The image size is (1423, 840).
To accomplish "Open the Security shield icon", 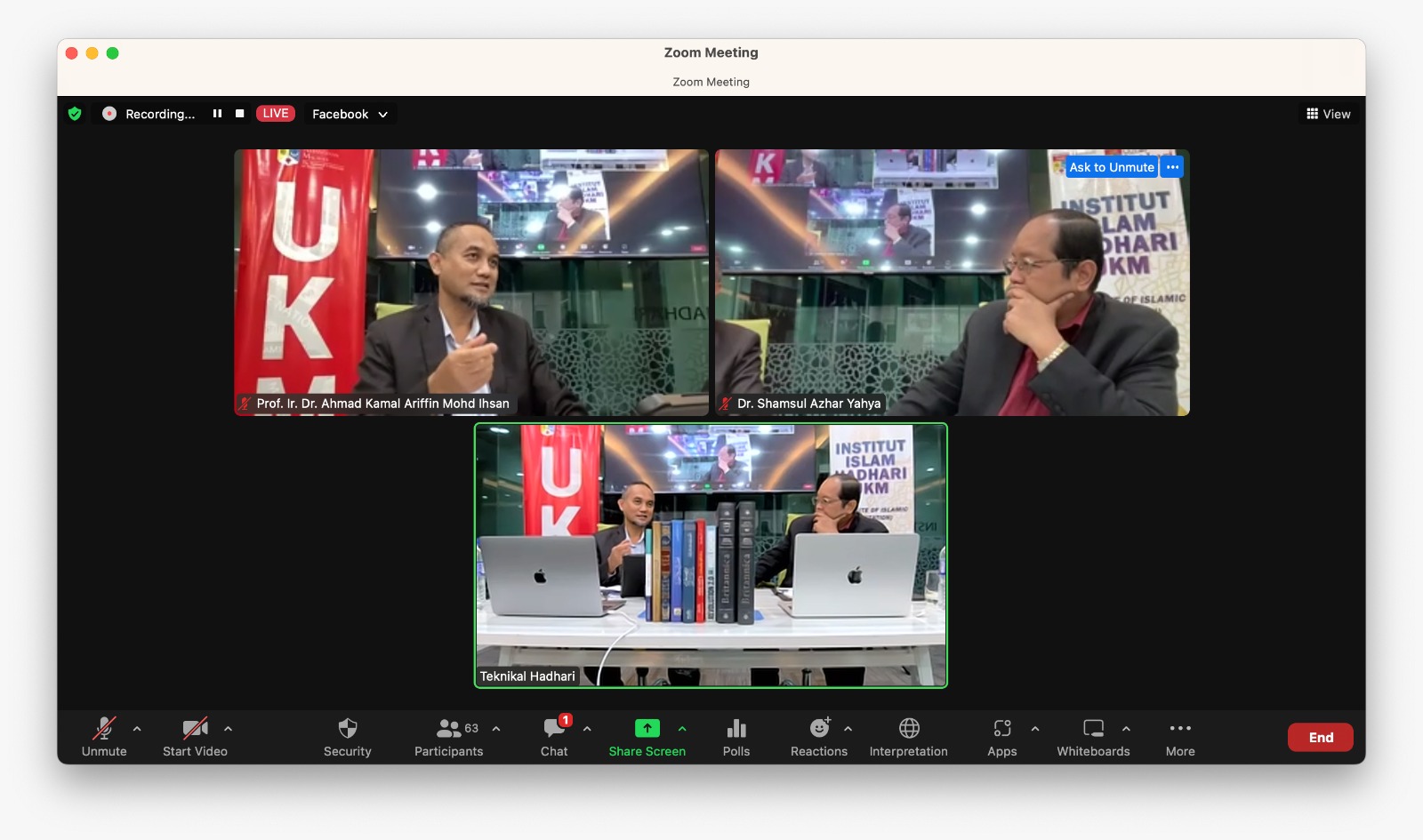I will pos(347,730).
